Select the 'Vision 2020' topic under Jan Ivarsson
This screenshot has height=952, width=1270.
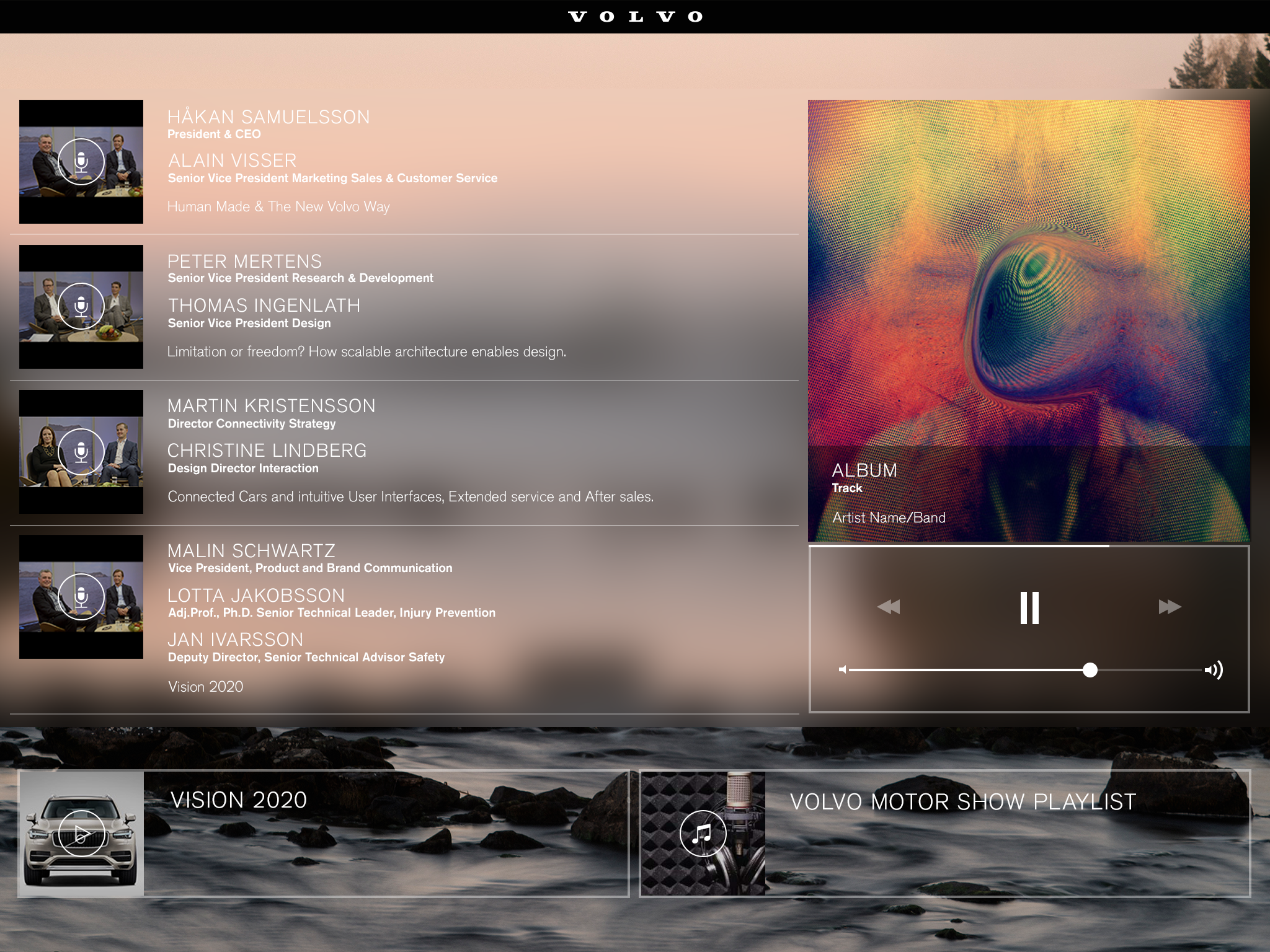point(205,687)
